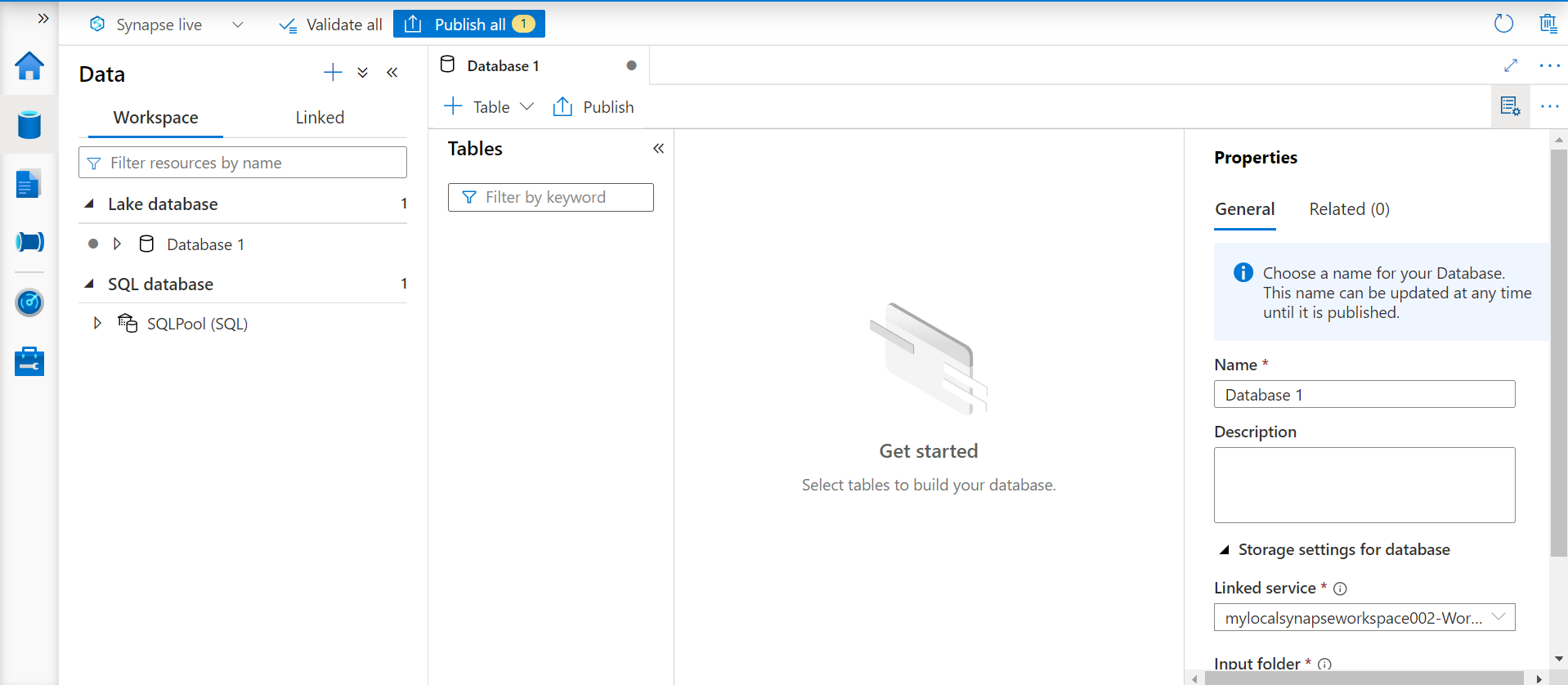1568x685 pixels.
Task: Open the Manage toolbox icon
Action: 29,361
